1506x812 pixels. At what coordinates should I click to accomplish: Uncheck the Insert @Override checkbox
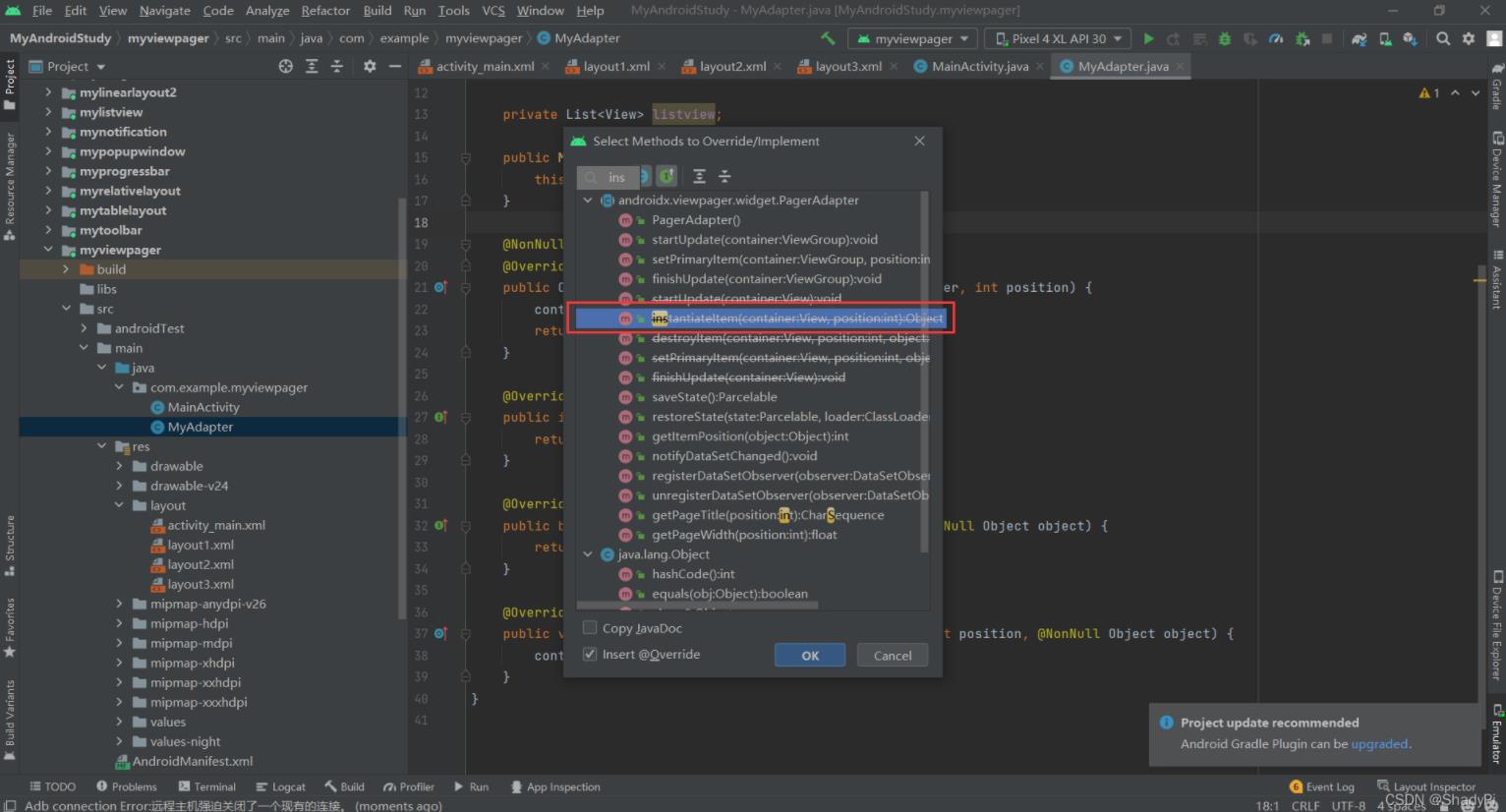pos(590,655)
